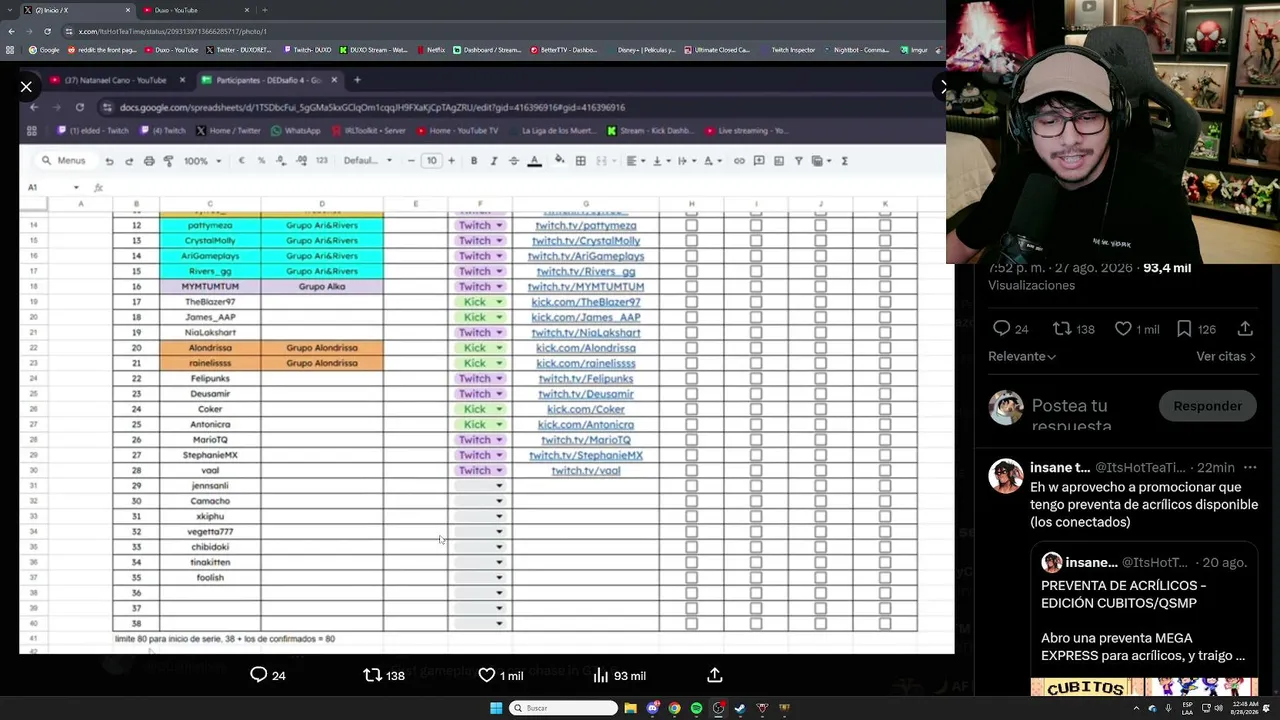Tick column H checkbox in StephanieMX row
This screenshot has height=720, width=1280.
(691, 455)
